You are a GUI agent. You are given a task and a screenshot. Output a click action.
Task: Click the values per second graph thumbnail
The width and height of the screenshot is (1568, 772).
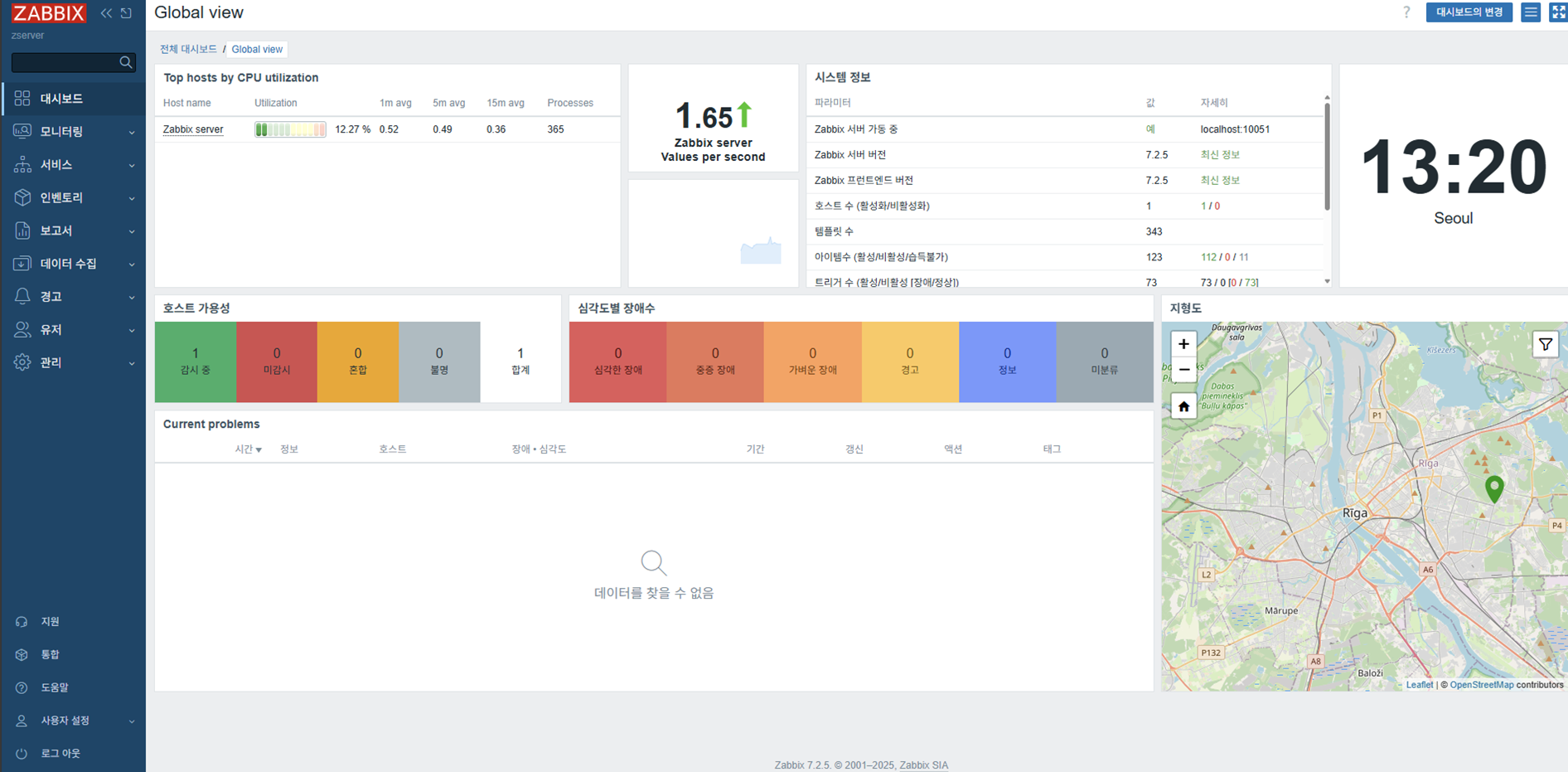coord(761,250)
